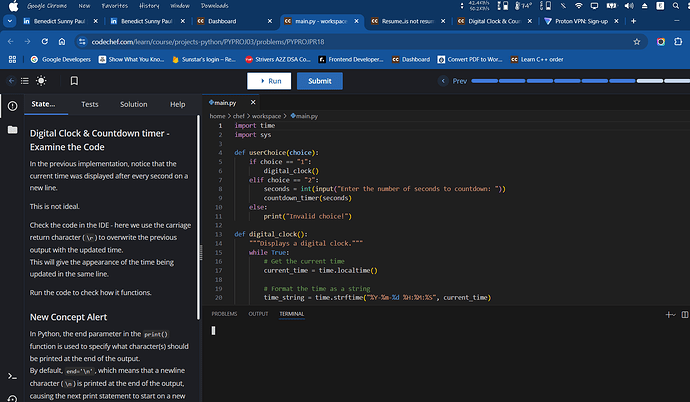Submit the solution
This screenshot has height=402, width=690.
pos(319,81)
